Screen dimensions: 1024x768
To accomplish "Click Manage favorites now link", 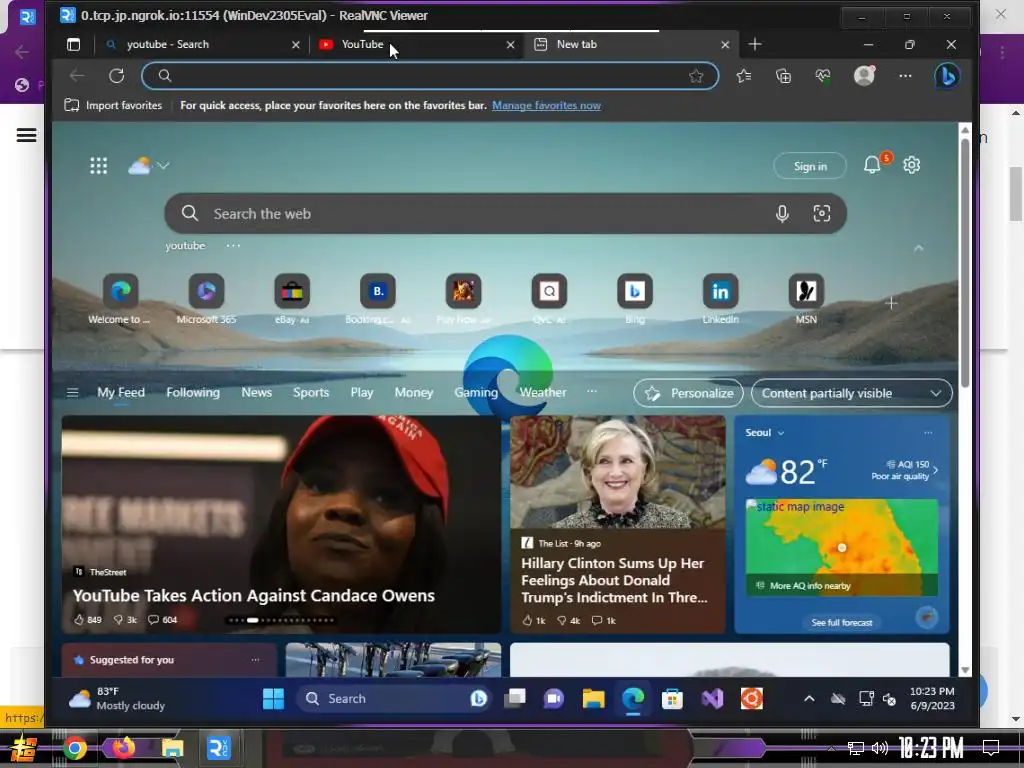I will click(x=546, y=105).
